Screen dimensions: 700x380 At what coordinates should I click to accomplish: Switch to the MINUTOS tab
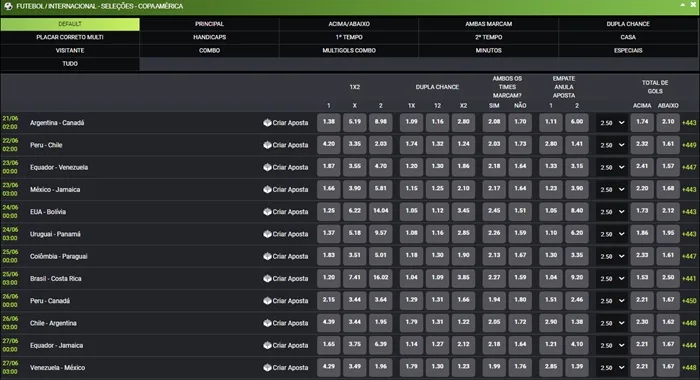(488, 50)
